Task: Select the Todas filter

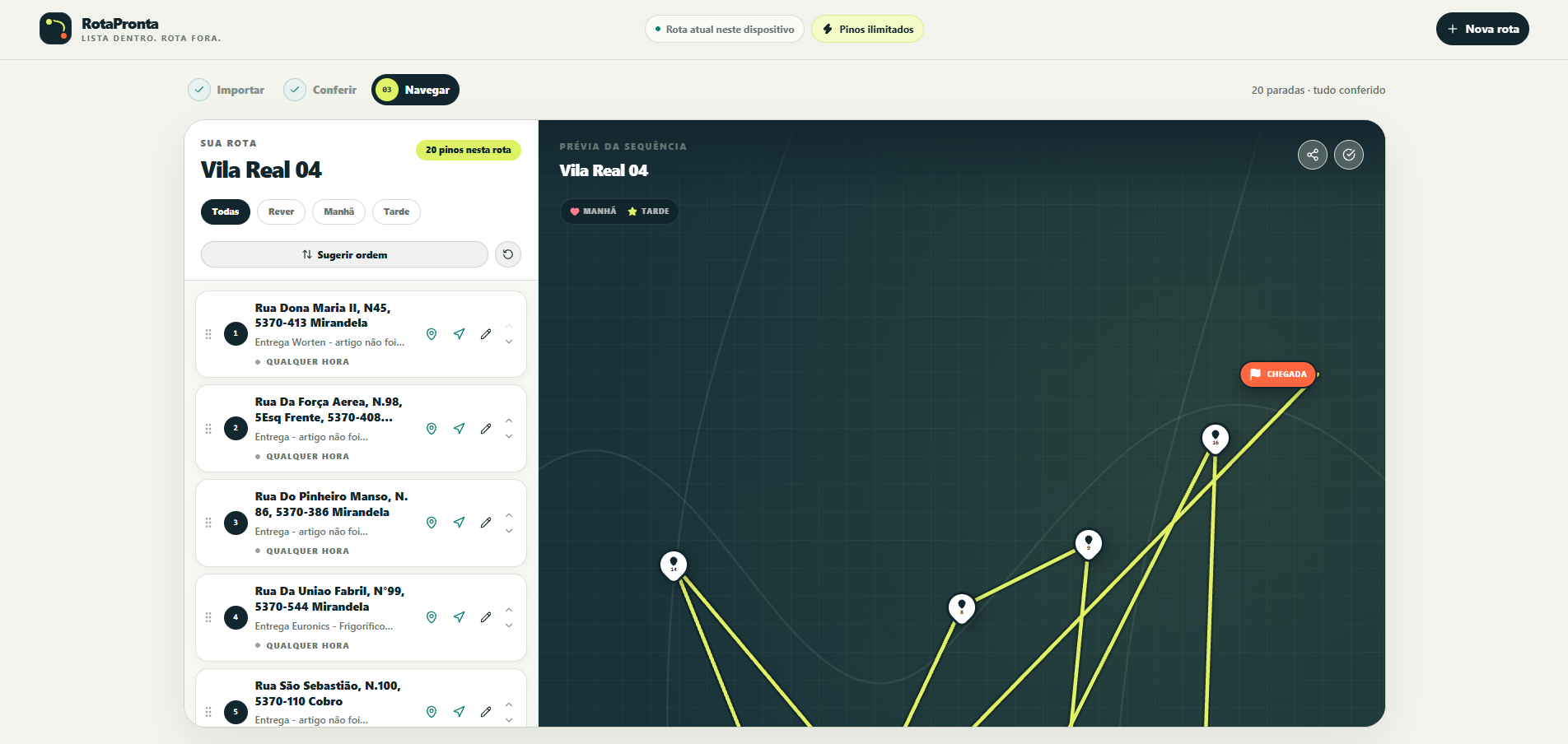Action: [x=226, y=212]
